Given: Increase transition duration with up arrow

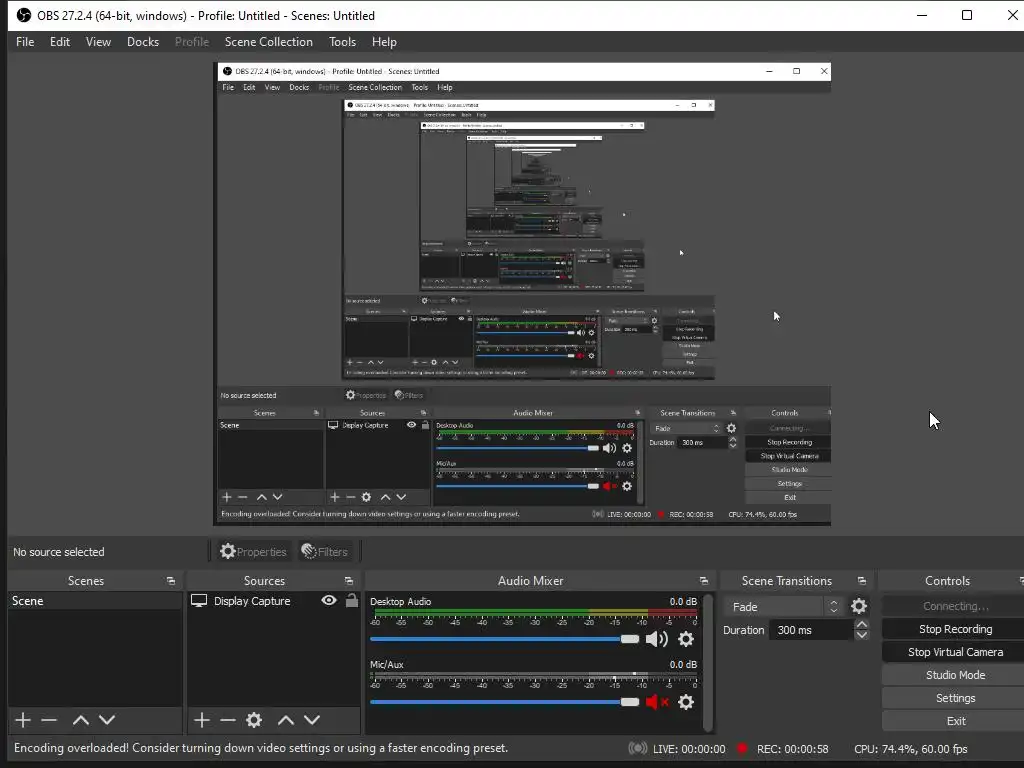Looking at the screenshot, I should point(862,625).
